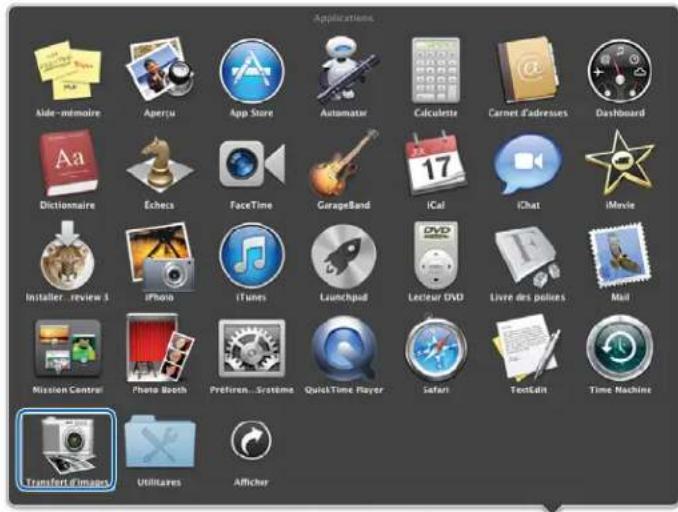The width and height of the screenshot is (678, 512).
Task: Launch the Launchpad rocket icon
Action: click(x=344, y=256)
